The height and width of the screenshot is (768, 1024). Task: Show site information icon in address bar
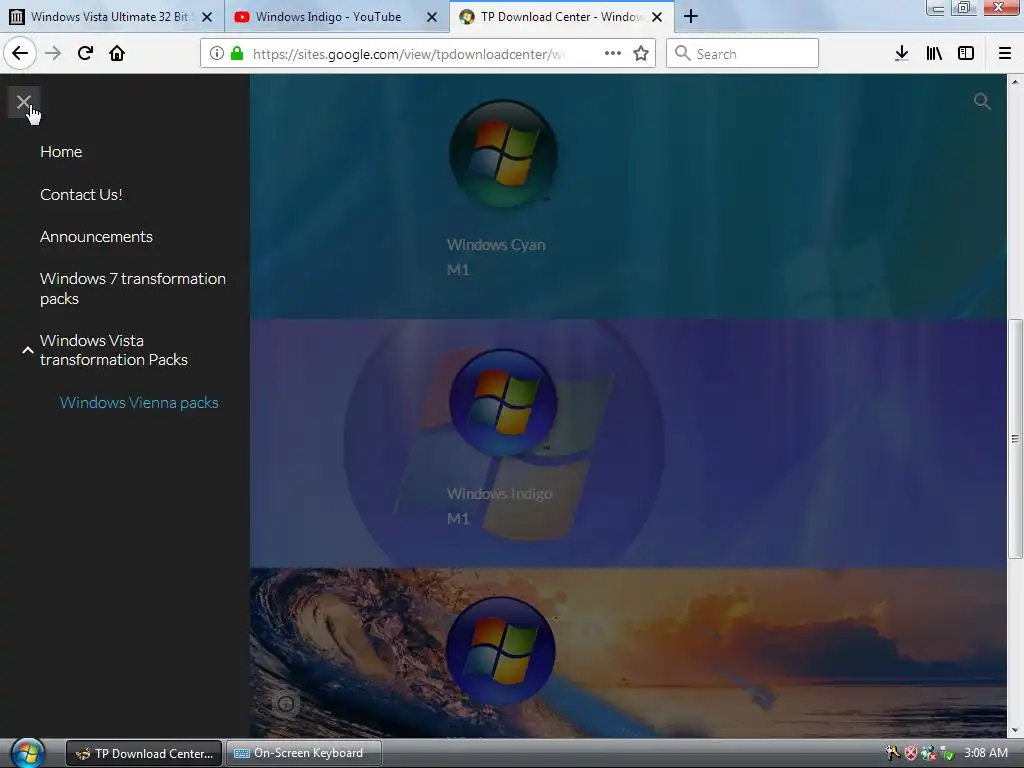(217, 54)
